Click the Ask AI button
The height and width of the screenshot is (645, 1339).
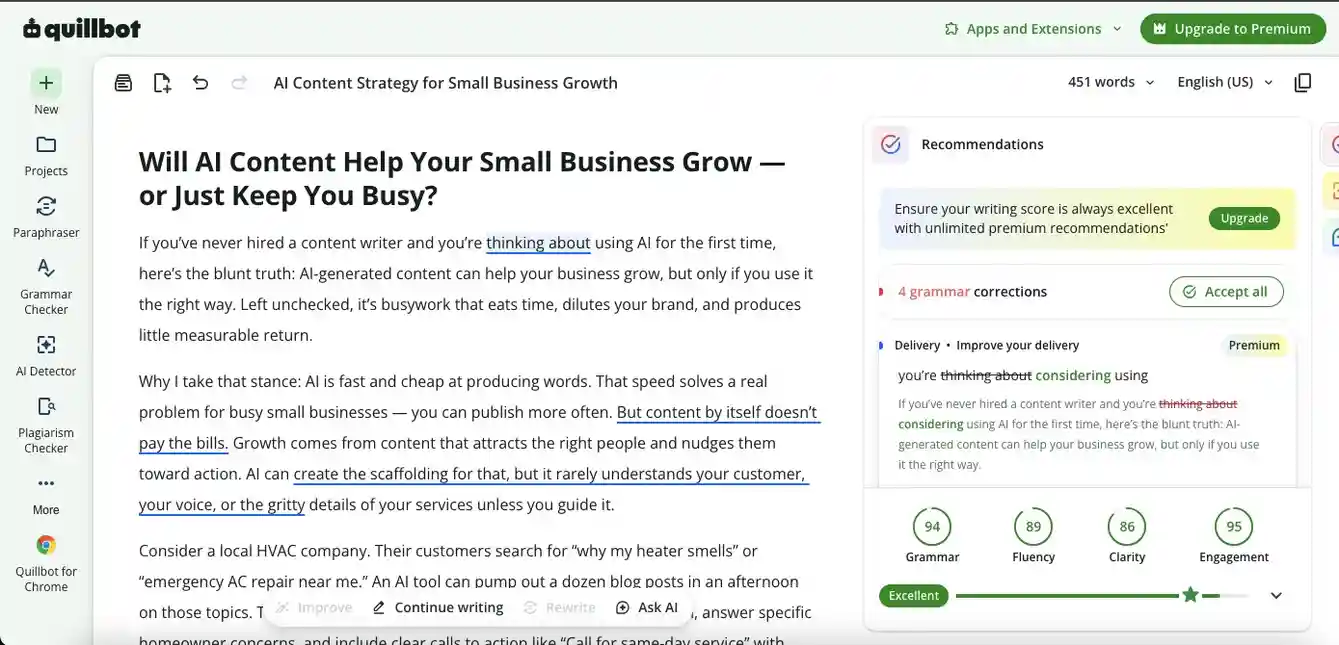(x=646, y=607)
